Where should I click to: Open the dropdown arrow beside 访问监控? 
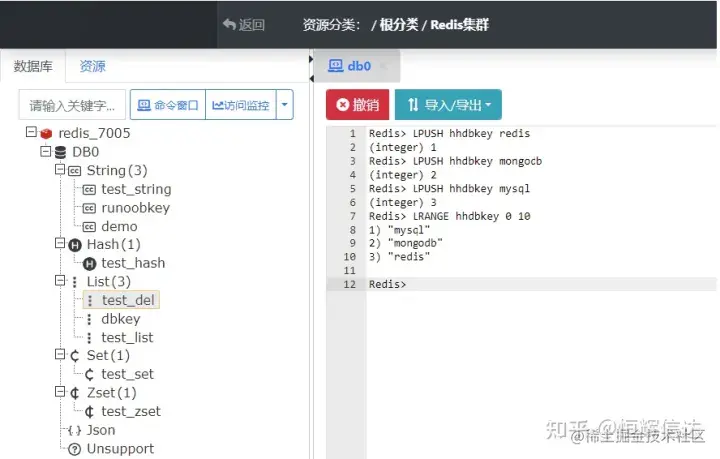tap(285, 105)
